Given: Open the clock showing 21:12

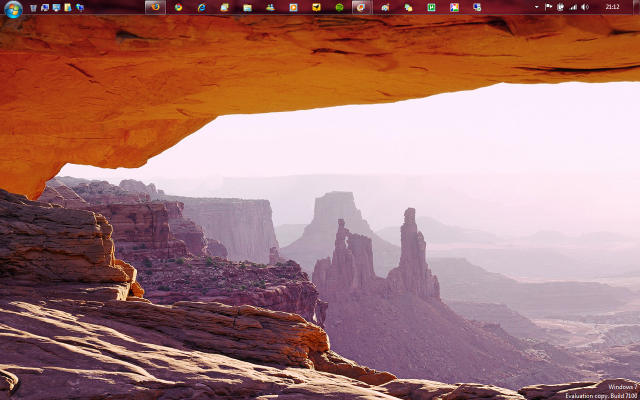Looking at the screenshot, I should 612,7.
